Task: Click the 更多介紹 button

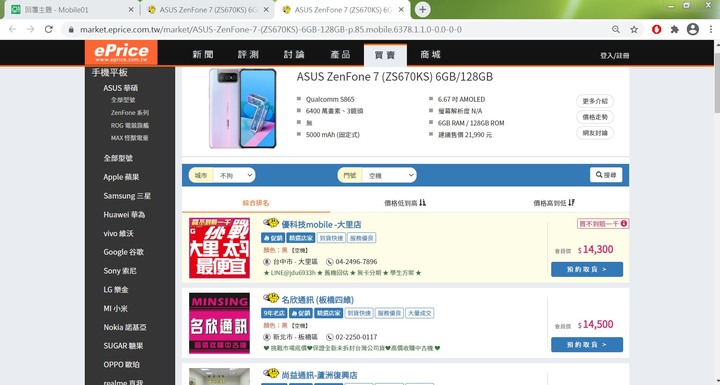Action: pyautogui.click(x=595, y=101)
